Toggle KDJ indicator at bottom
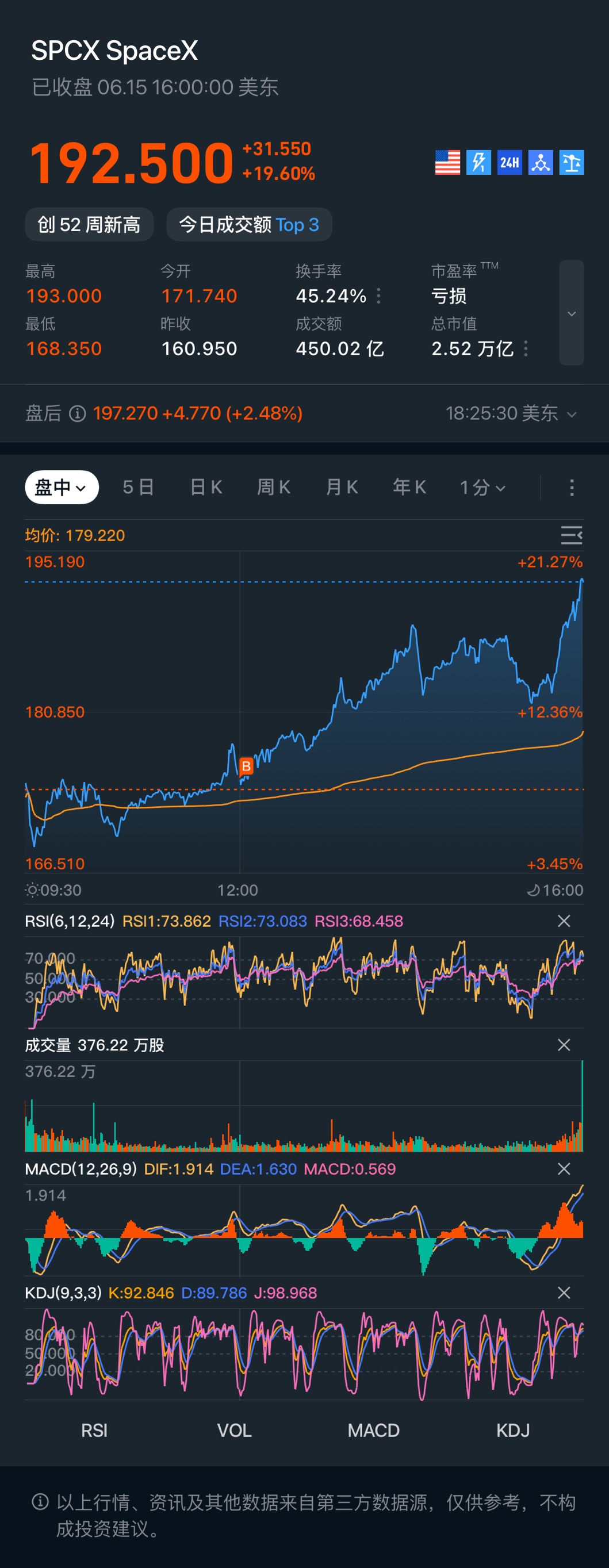The height and width of the screenshot is (1568, 609). [513, 1431]
